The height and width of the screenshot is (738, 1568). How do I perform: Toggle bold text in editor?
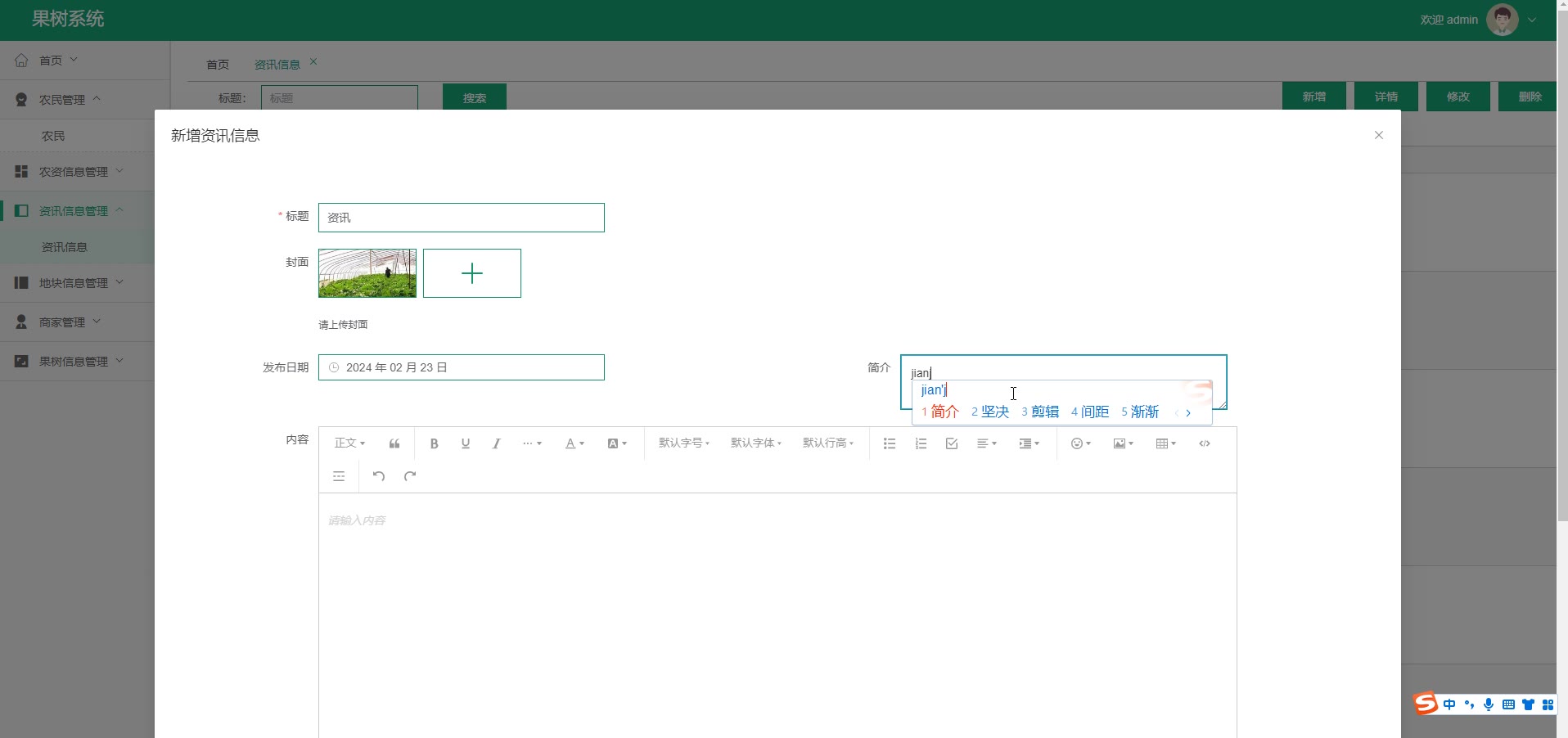(435, 443)
